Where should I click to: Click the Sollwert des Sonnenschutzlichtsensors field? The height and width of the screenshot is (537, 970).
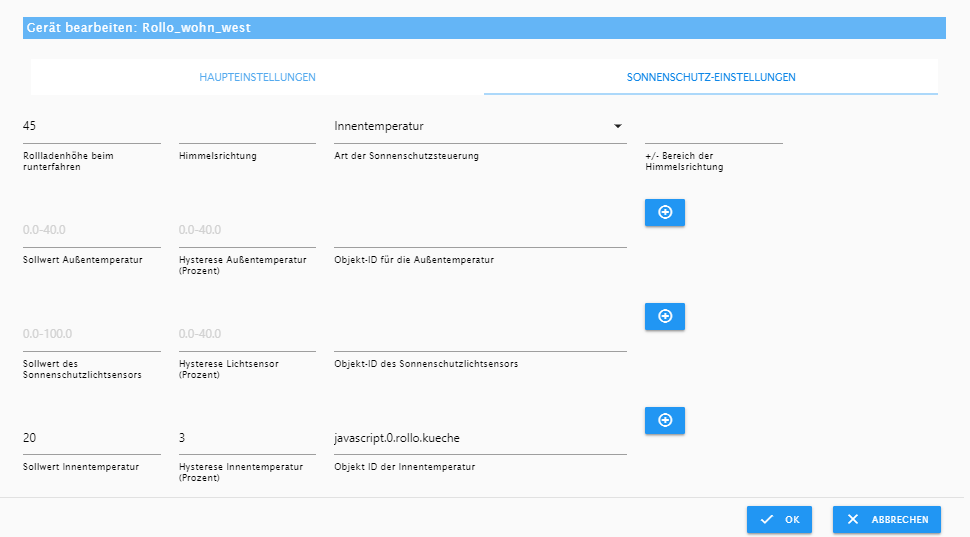[92, 334]
